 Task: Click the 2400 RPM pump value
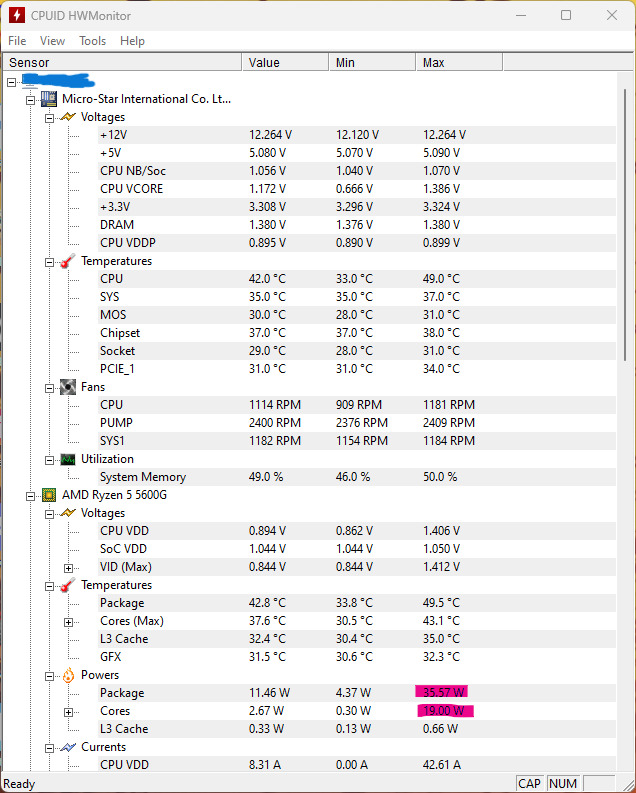(x=275, y=423)
